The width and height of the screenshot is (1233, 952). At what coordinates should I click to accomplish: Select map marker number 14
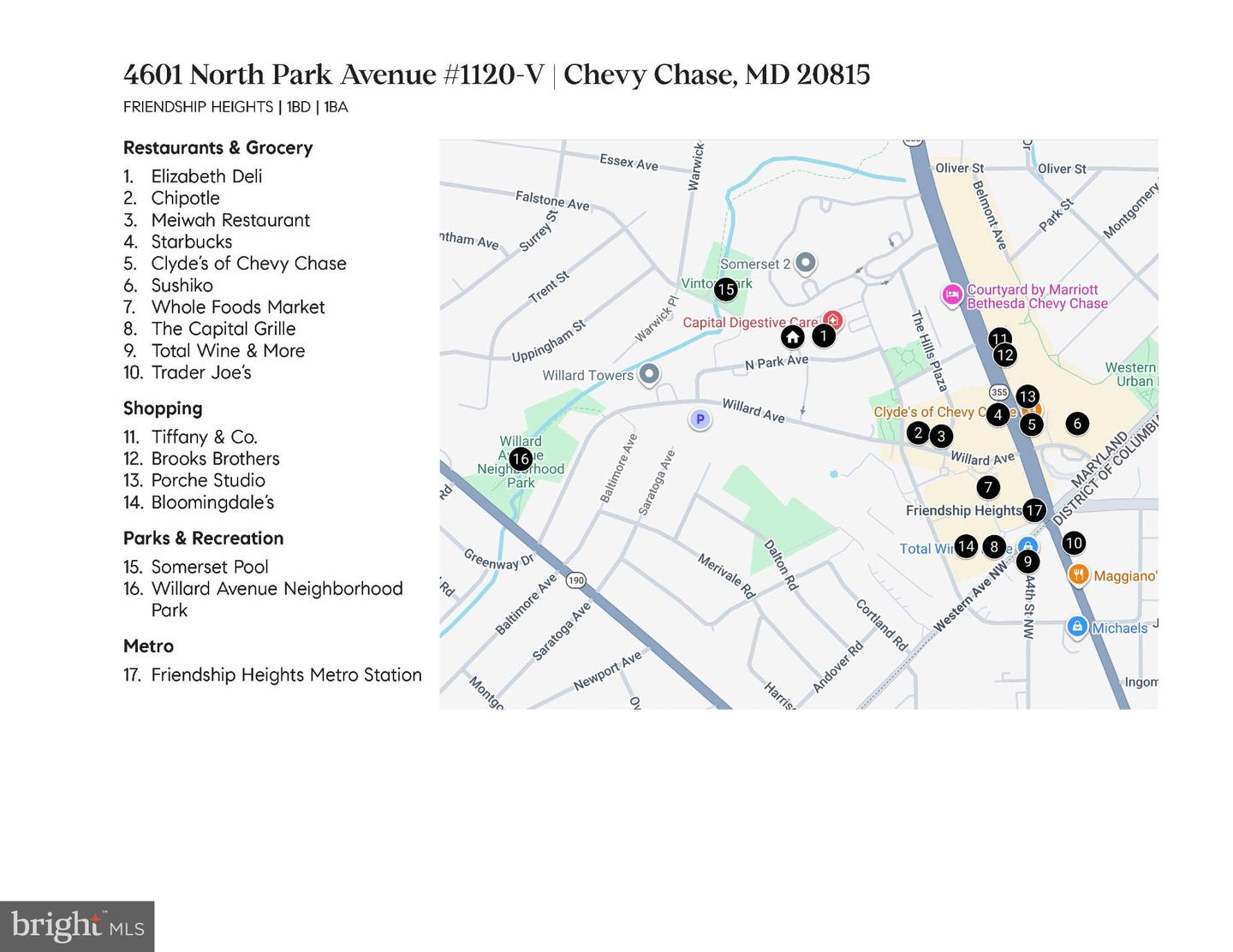(x=966, y=546)
